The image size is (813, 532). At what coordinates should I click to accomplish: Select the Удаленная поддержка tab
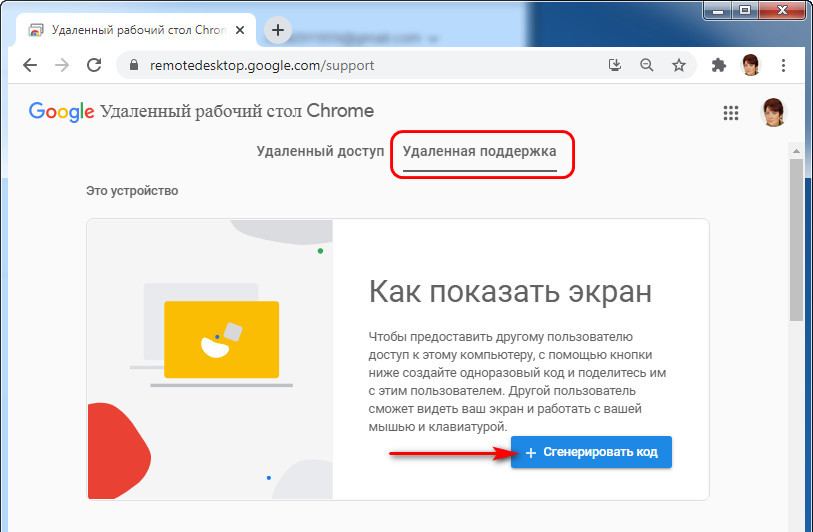479,152
